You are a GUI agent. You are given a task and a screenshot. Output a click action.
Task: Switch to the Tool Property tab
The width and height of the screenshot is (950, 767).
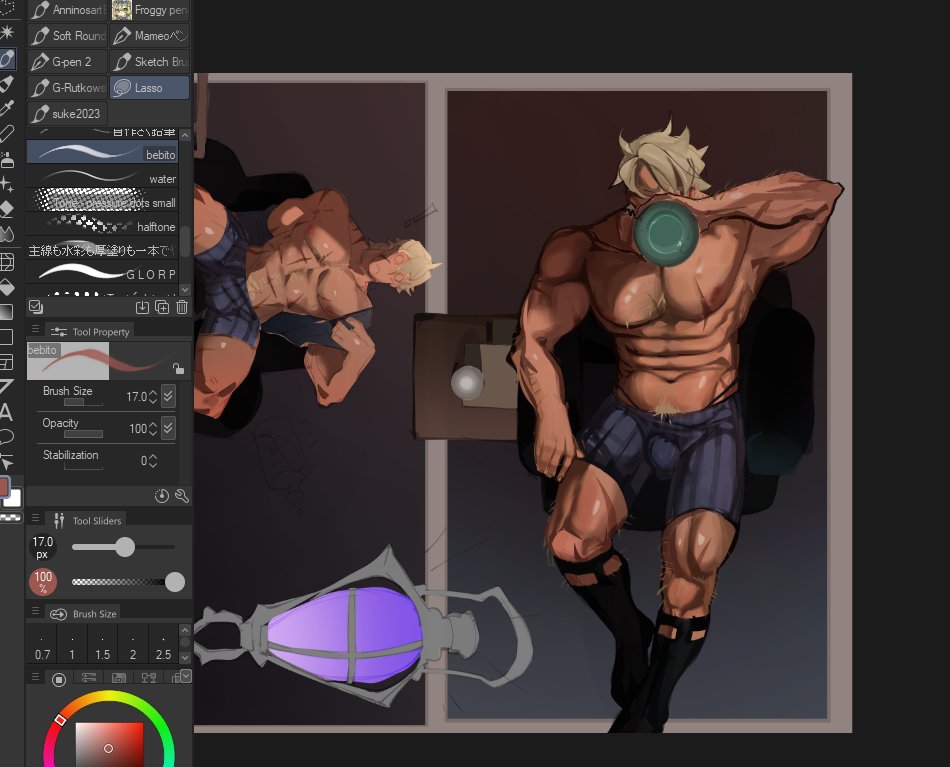(95, 331)
